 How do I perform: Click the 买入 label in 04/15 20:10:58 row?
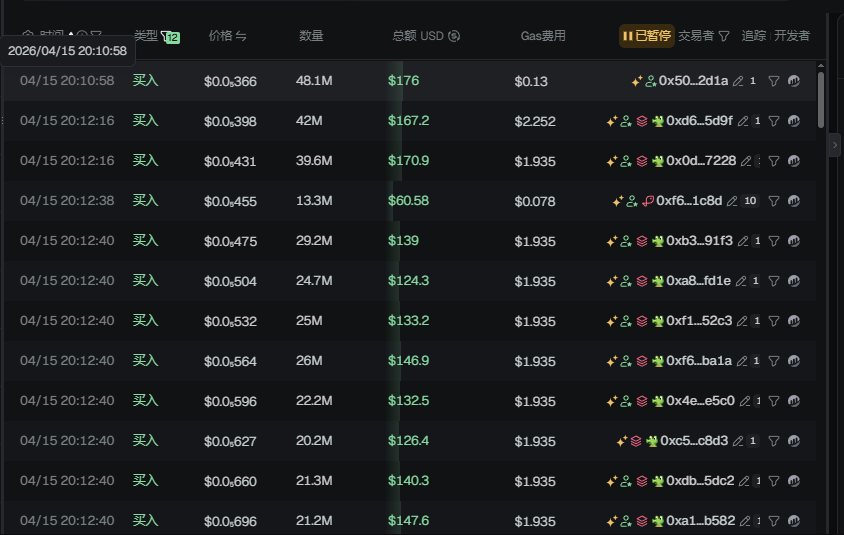[x=145, y=80]
